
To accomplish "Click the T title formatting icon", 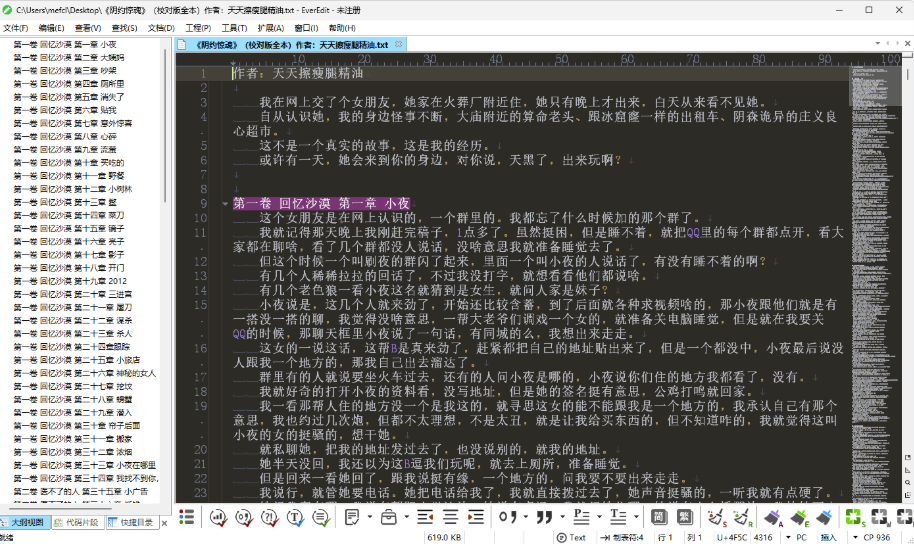I will [x=618, y=517].
